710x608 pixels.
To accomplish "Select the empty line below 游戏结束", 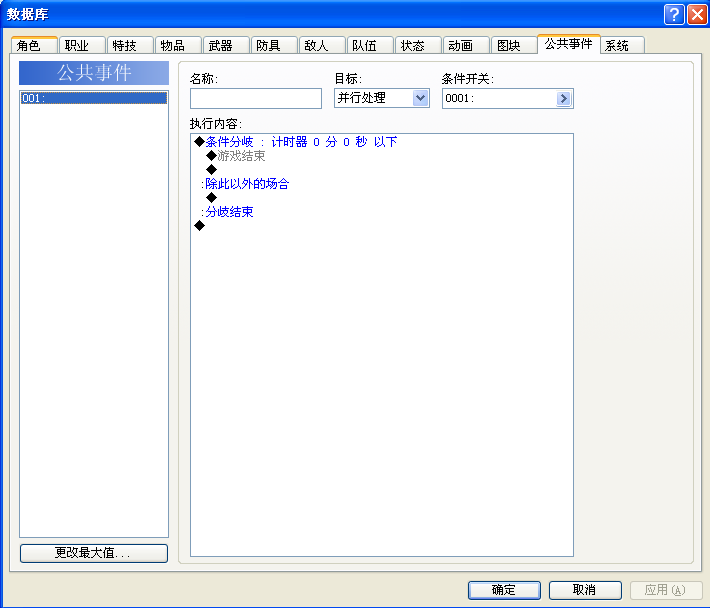I will click(x=382, y=170).
